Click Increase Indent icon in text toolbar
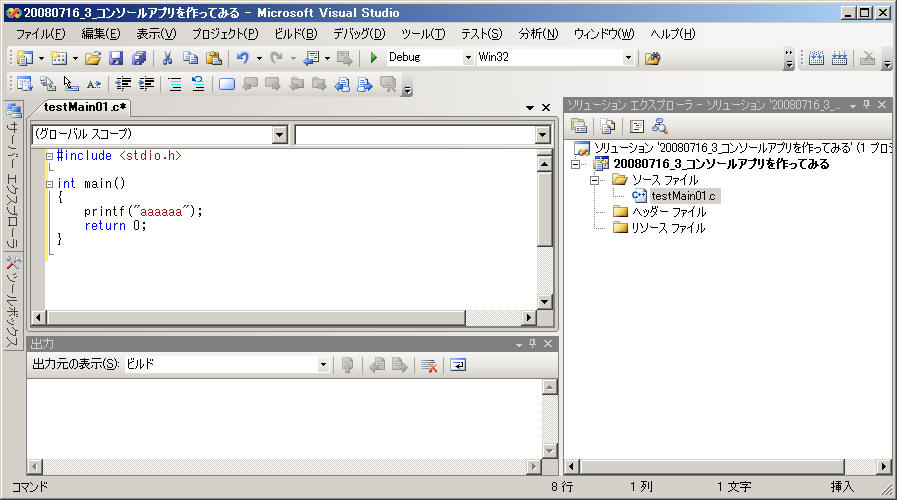This screenshot has width=897, height=500. (x=148, y=84)
